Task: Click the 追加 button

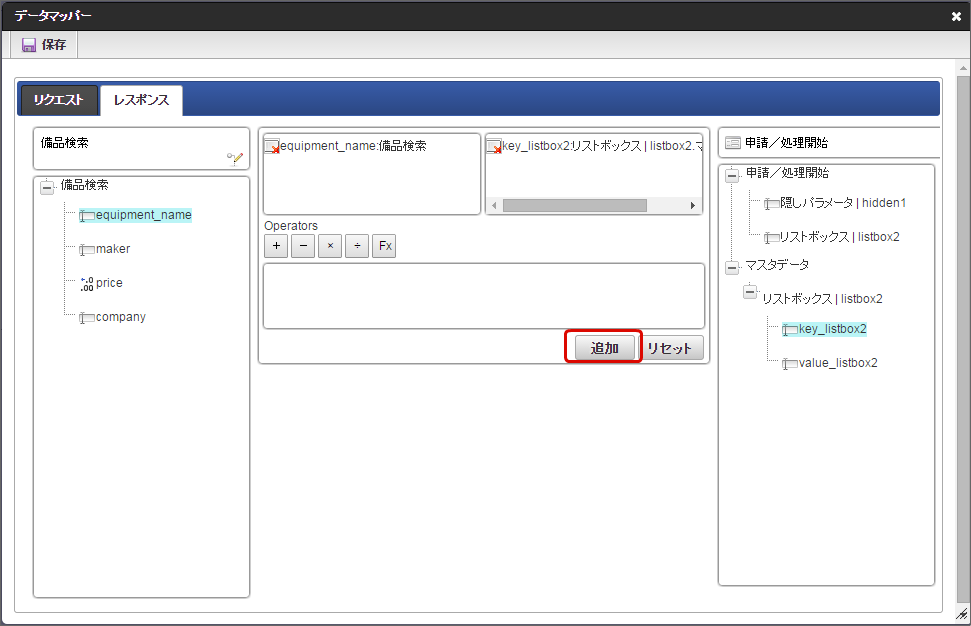Action: click(x=604, y=348)
